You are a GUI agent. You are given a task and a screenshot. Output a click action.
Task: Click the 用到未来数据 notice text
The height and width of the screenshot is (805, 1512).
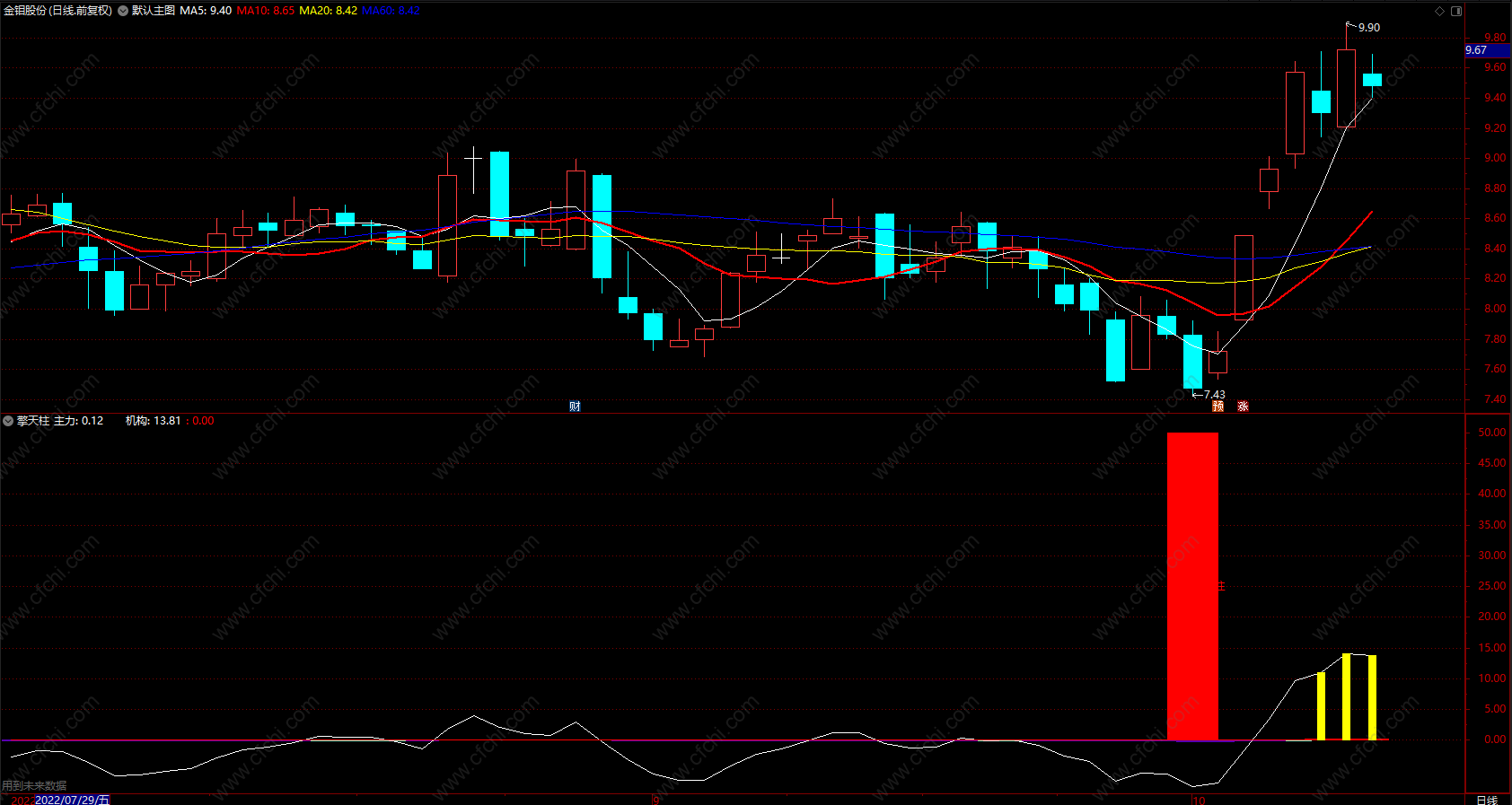point(34,786)
